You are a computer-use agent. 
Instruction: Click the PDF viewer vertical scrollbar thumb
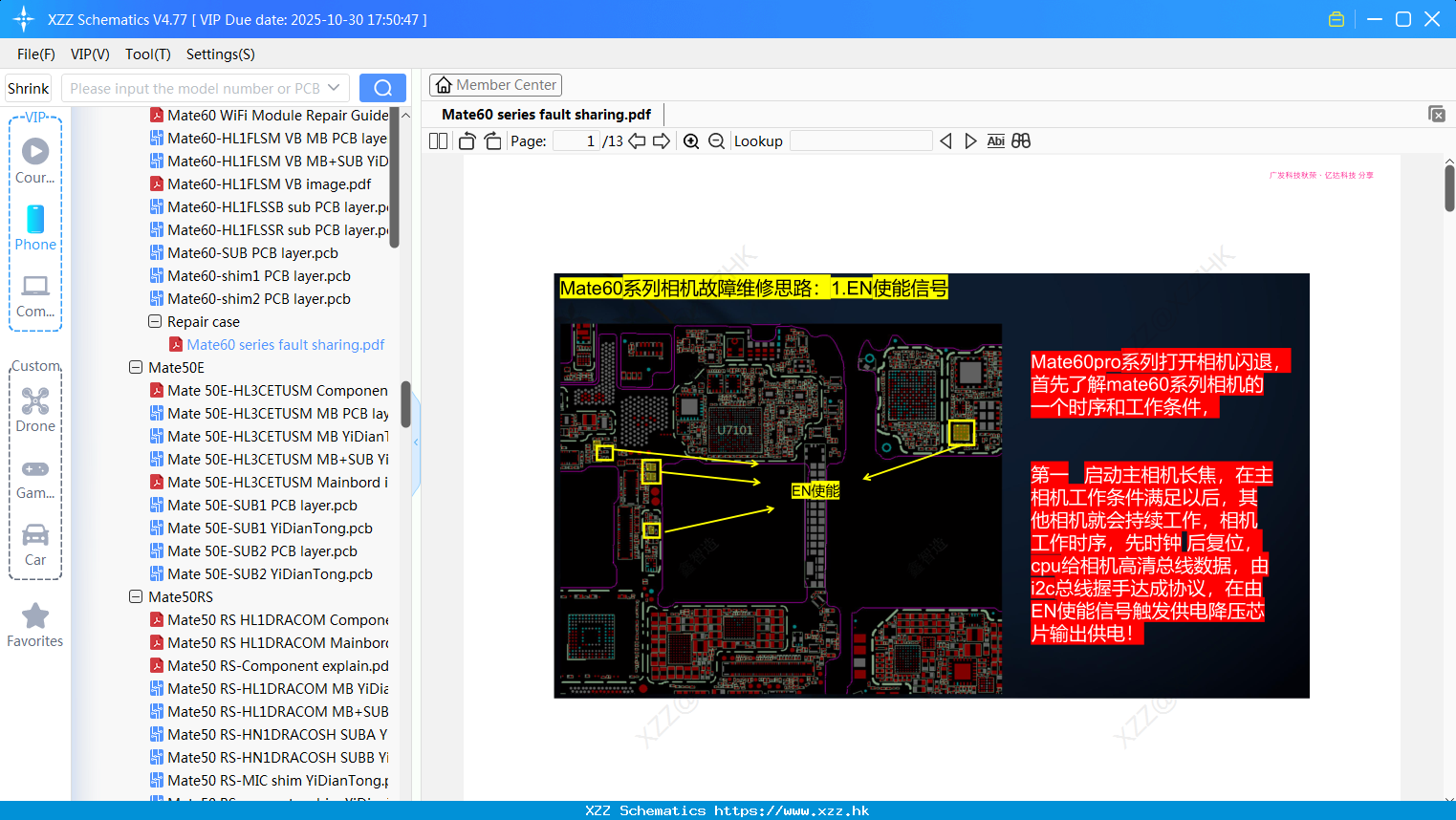click(1449, 188)
